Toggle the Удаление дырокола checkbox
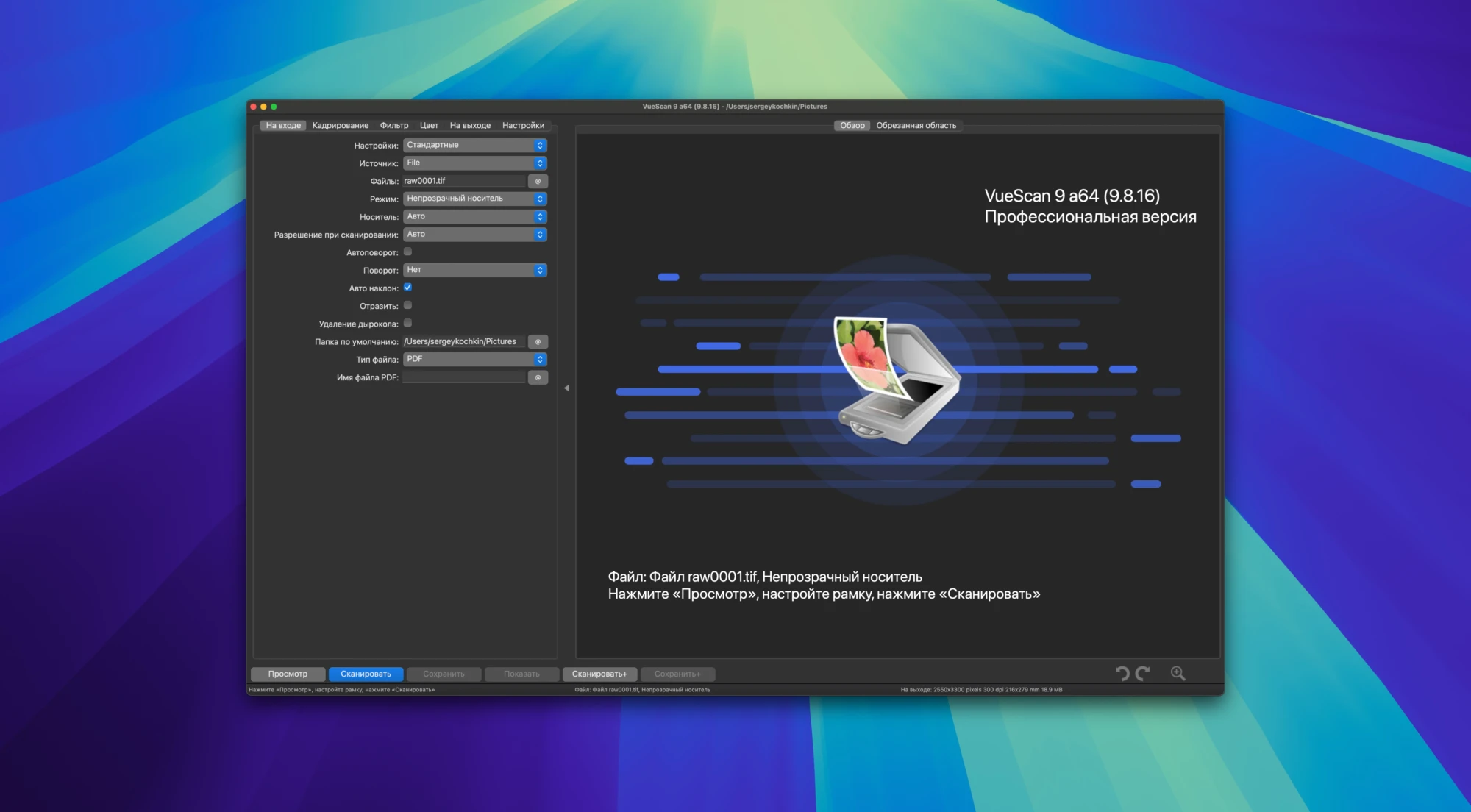Image resolution: width=1471 pixels, height=812 pixels. click(407, 323)
